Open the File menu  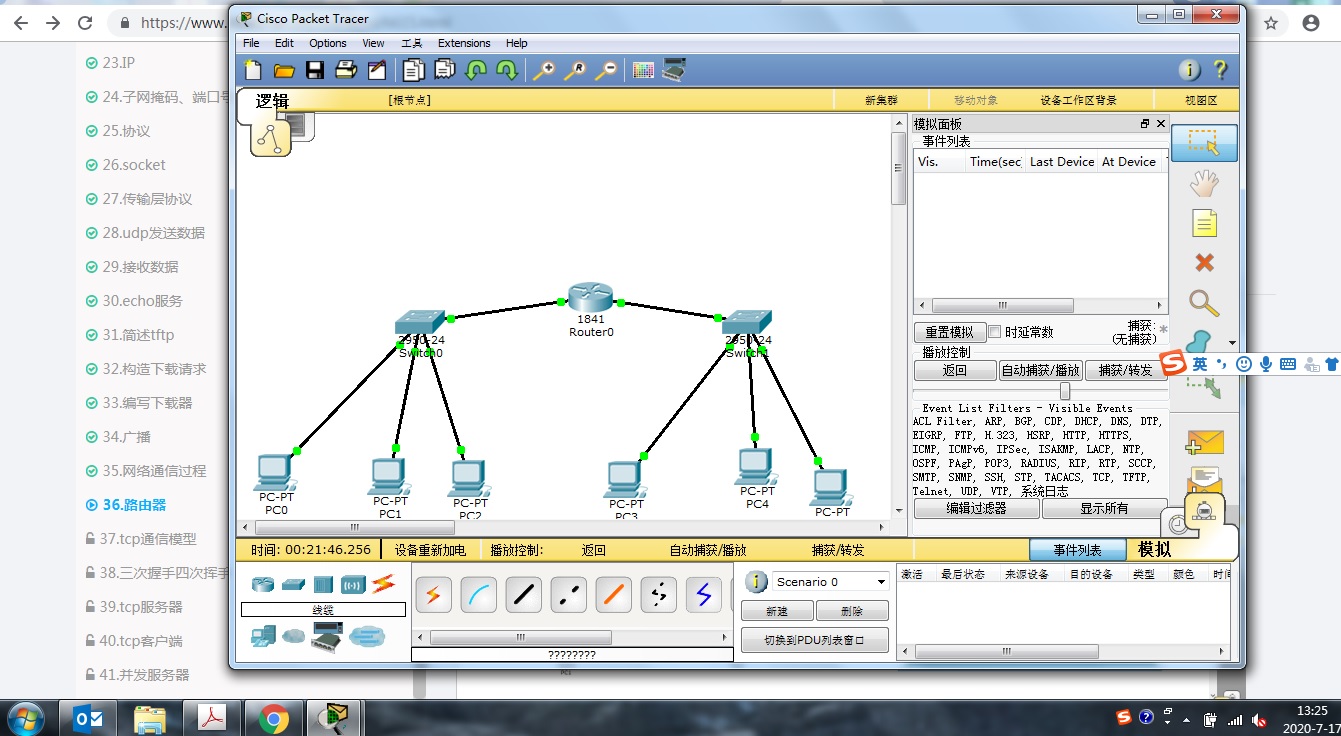pos(251,43)
